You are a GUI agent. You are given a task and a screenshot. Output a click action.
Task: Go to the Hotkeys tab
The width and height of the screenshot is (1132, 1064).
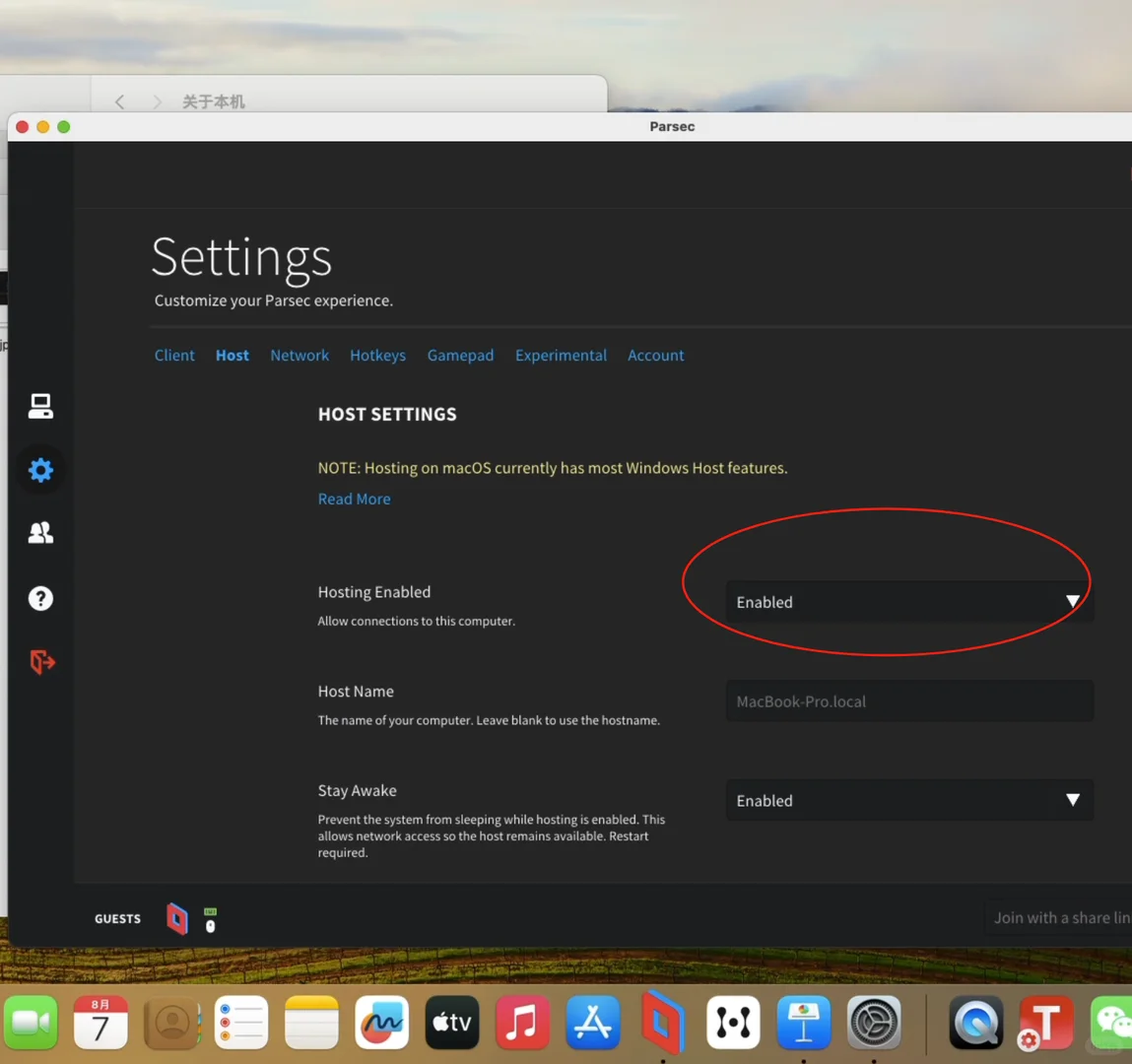click(x=377, y=355)
